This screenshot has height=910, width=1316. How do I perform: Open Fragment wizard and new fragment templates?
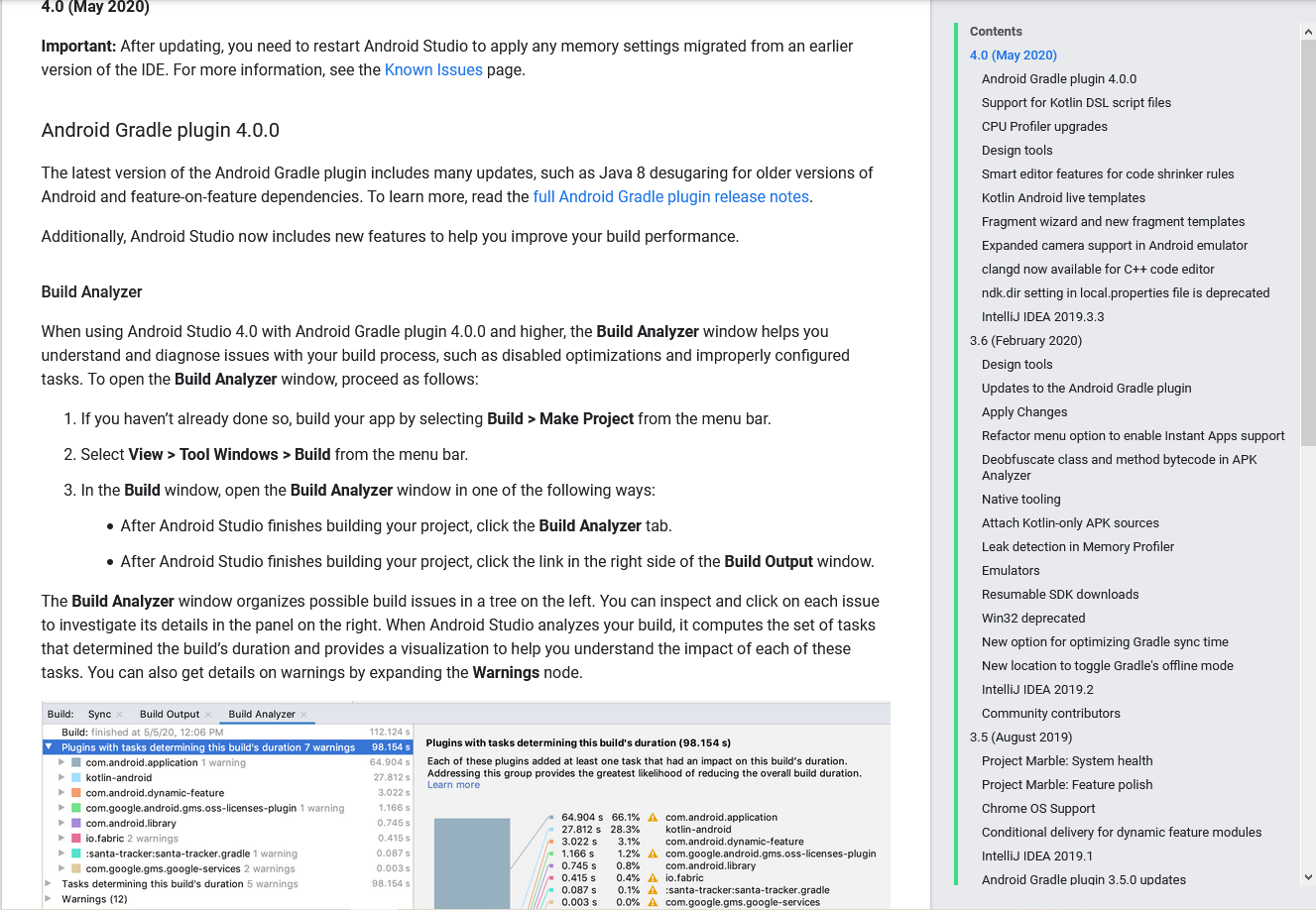(x=1113, y=222)
